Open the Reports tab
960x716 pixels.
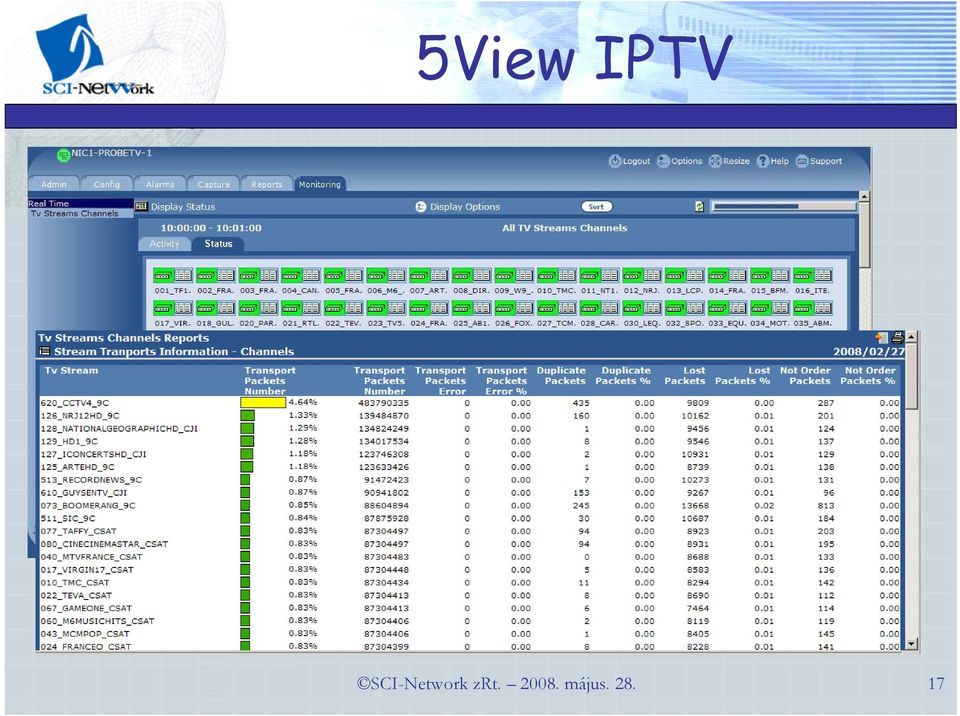click(267, 184)
